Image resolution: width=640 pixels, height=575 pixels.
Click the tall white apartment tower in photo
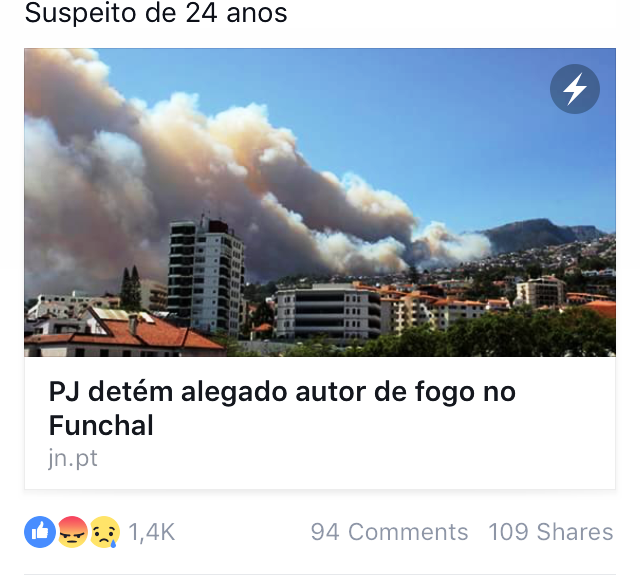pyautogui.click(x=205, y=278)
